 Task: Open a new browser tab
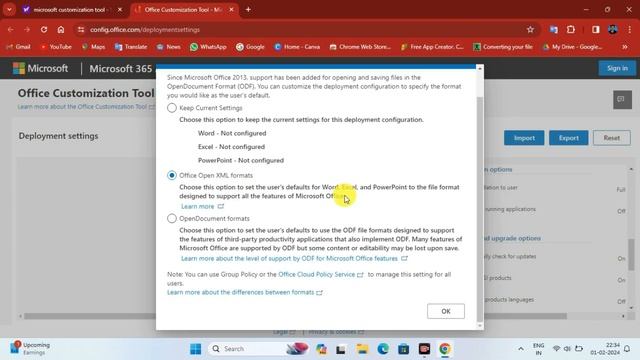248,9
